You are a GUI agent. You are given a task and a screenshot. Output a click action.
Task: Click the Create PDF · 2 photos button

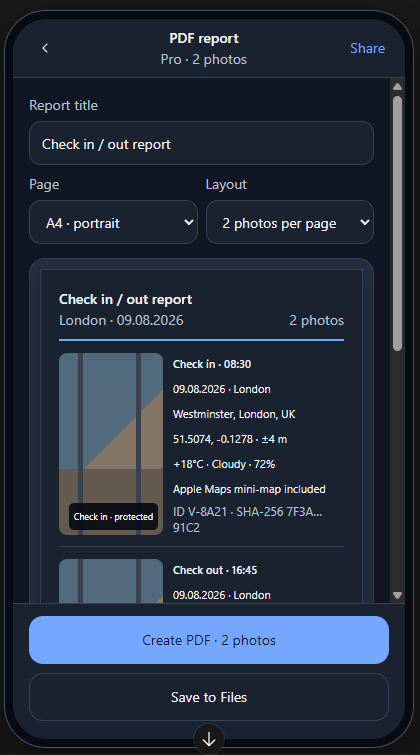click(209, 640)
